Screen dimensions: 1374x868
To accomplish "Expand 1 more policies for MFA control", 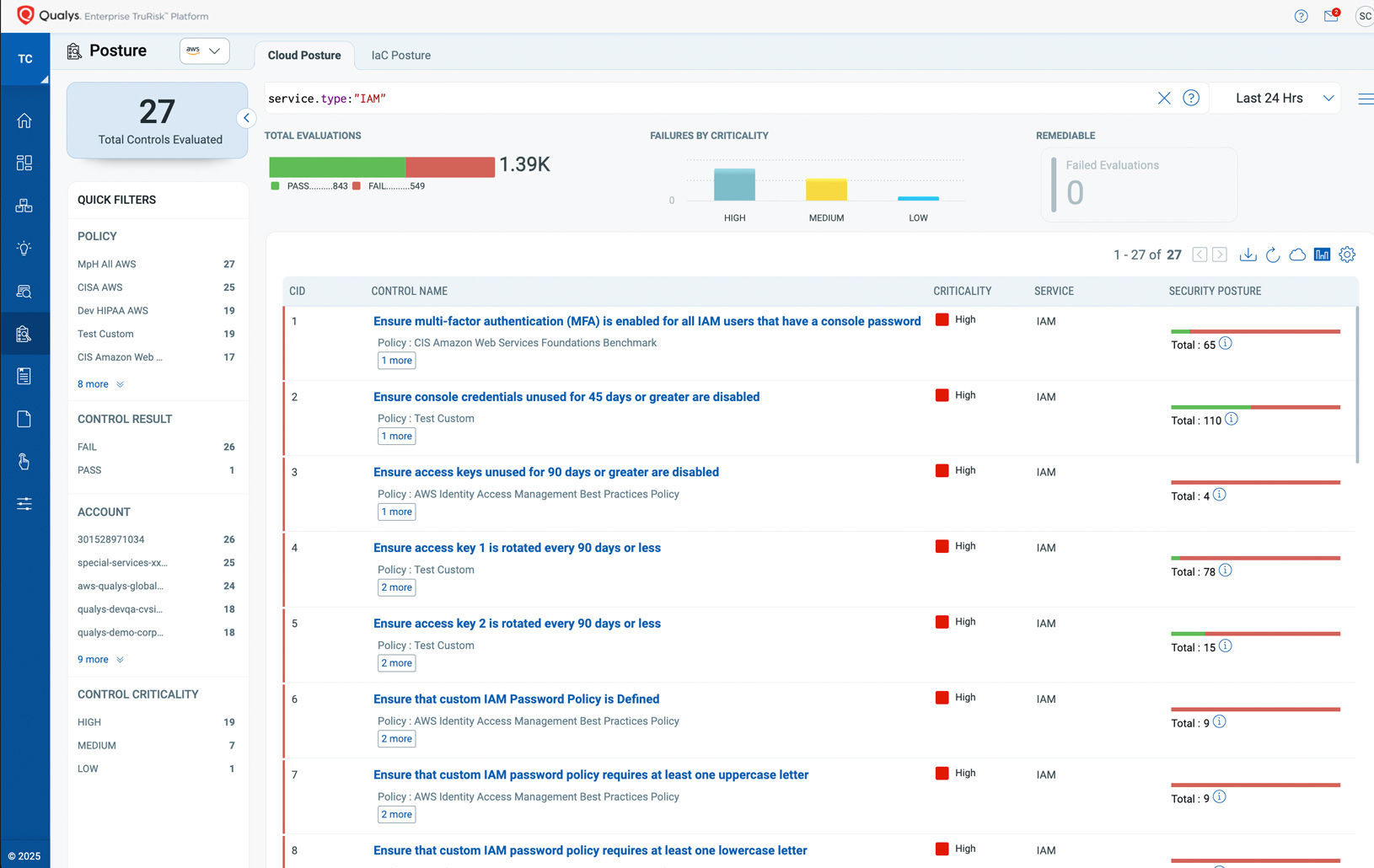I will (x=397, y=361).
